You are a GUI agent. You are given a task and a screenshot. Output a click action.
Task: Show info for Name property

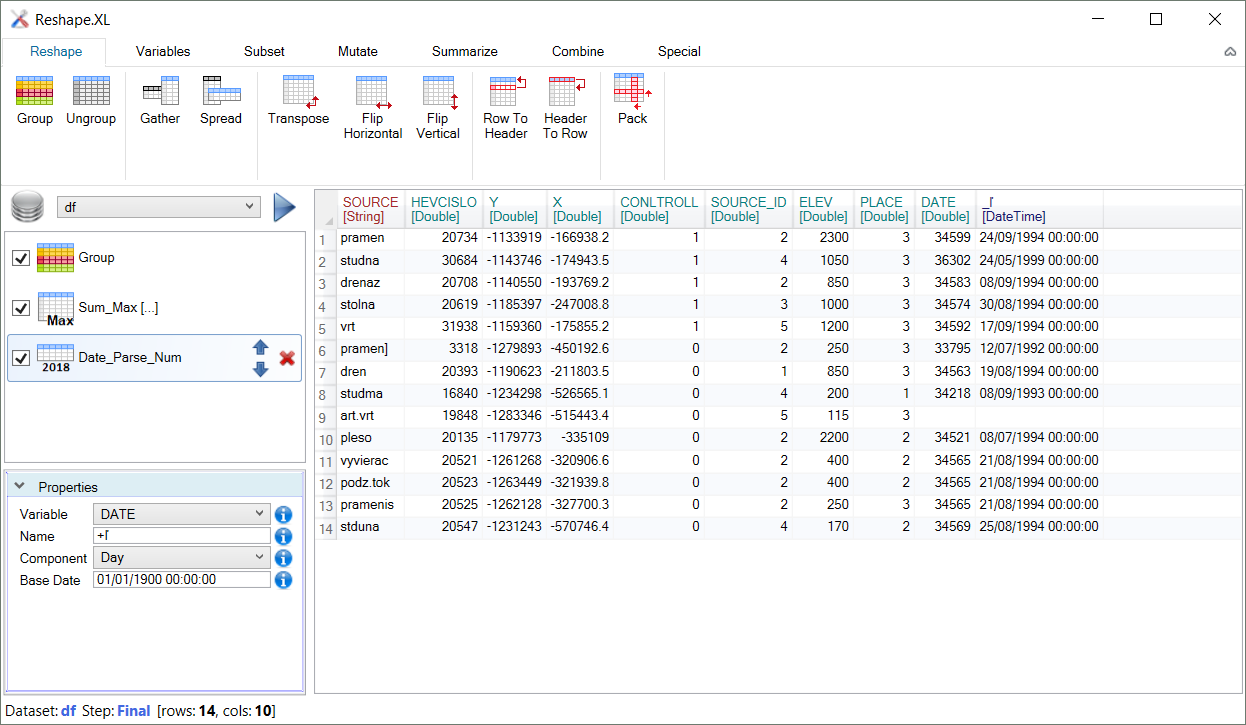(284, 537)
